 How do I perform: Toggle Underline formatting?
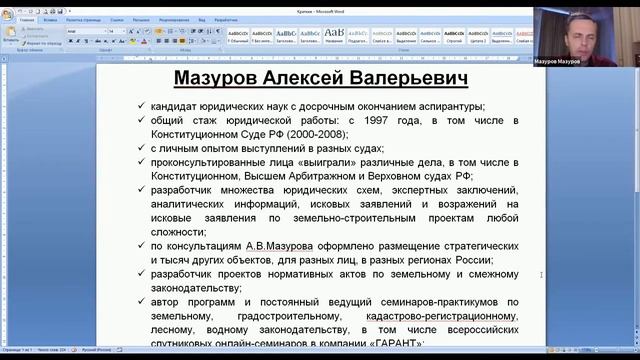coord(86,41)
